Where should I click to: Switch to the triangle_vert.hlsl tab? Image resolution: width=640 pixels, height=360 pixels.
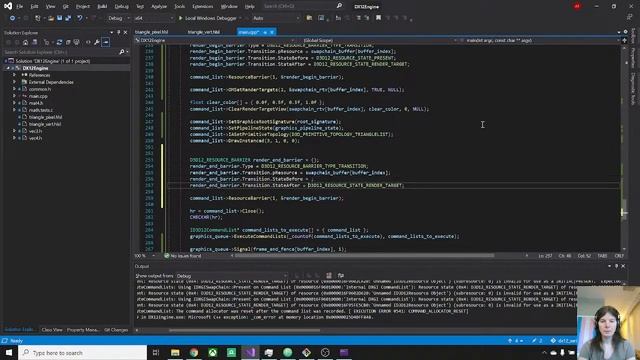pyautogui.click(x=204, y=32)
